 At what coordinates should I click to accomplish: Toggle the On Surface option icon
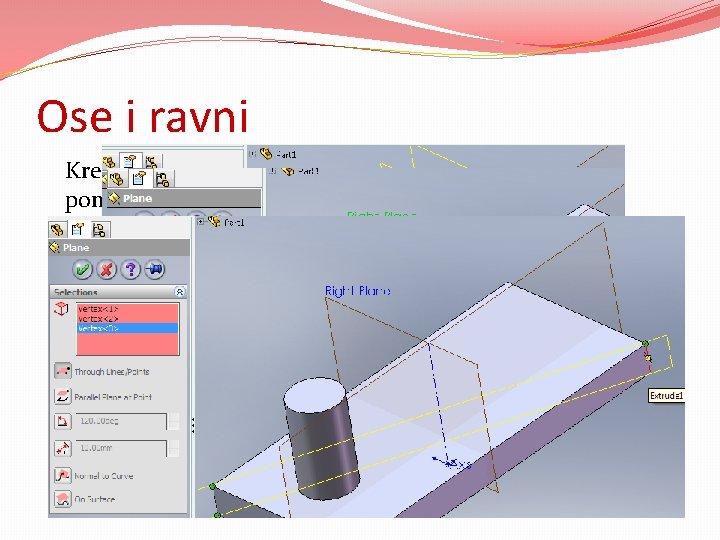point(62,499)
